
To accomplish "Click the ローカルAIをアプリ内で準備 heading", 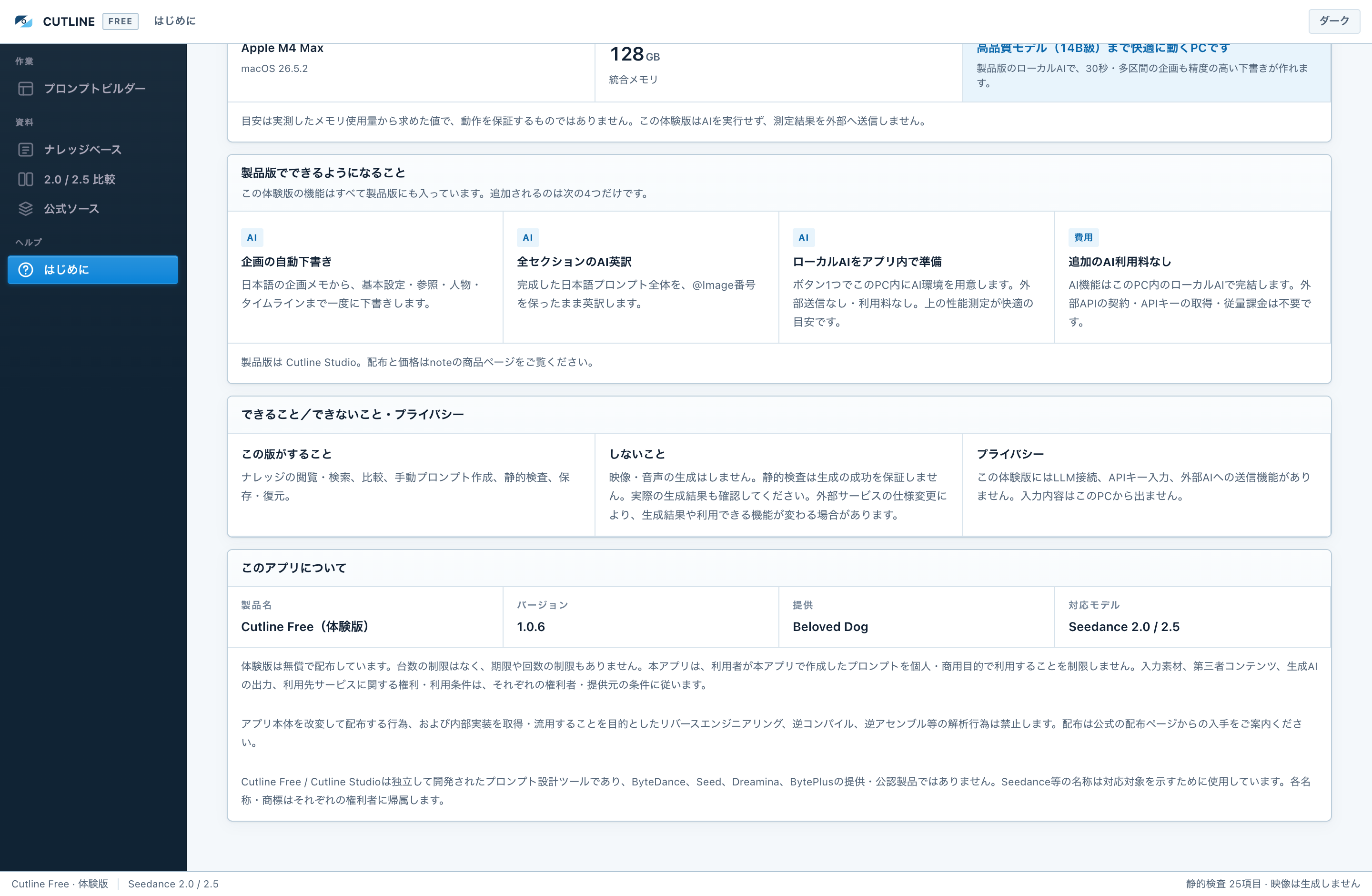I will tap(867, 262).
